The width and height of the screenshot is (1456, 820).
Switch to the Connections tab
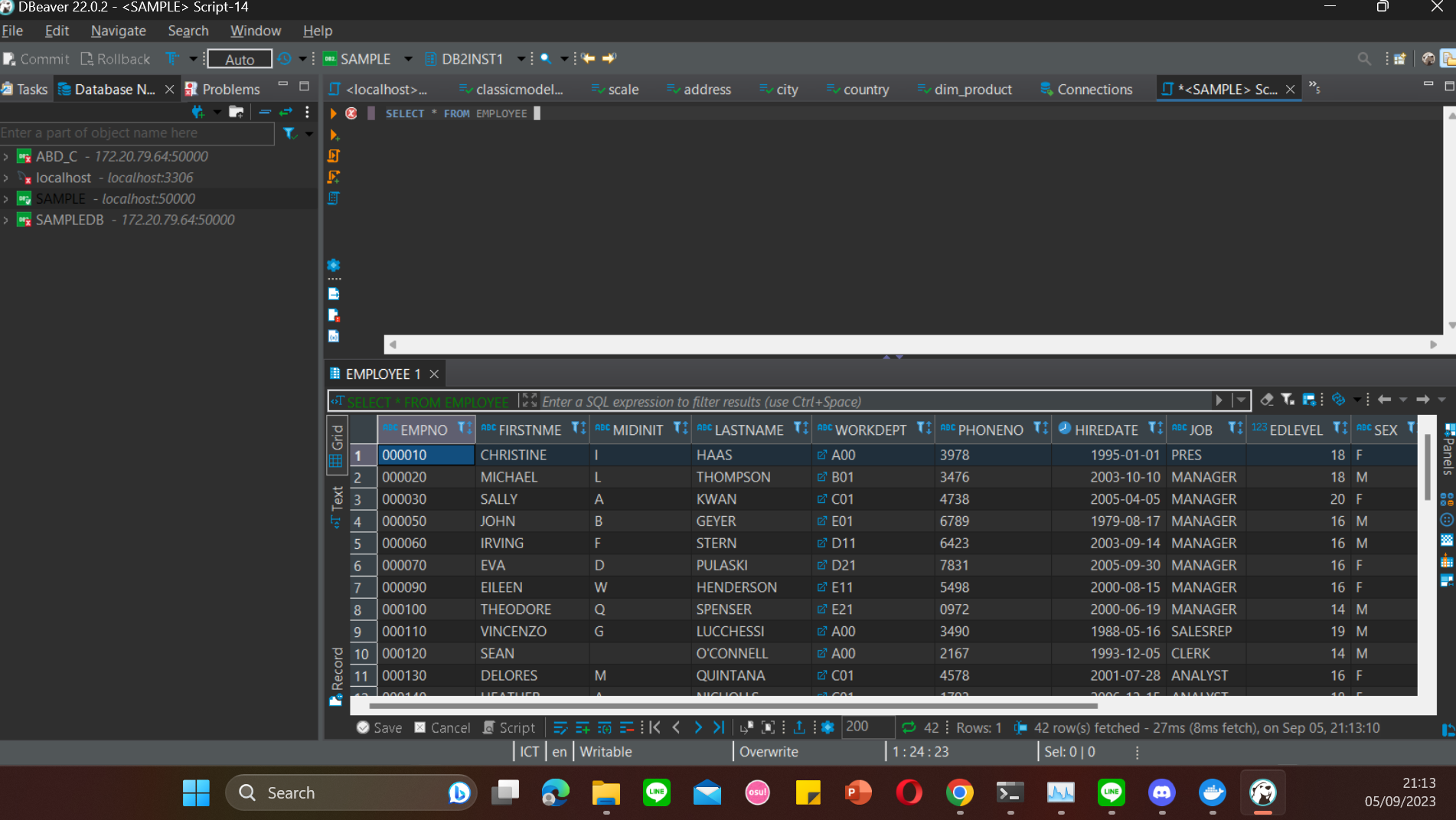(1086, 90)
